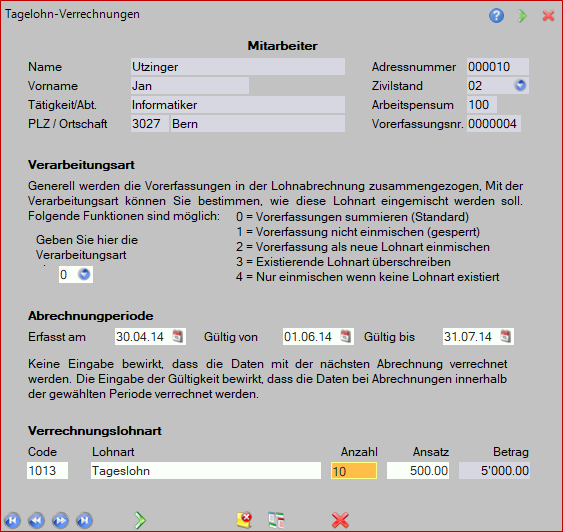Jump to previous record with rewind icon

[x=36, y=520]
